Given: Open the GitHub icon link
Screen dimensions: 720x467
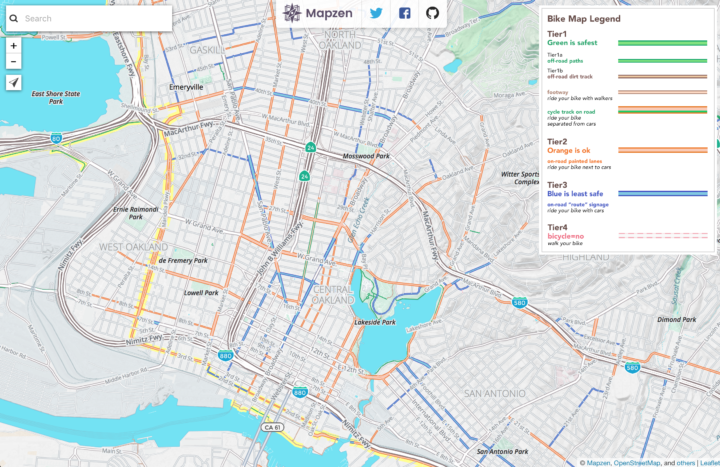Looking at the screenshot, I should click(433, 13).
